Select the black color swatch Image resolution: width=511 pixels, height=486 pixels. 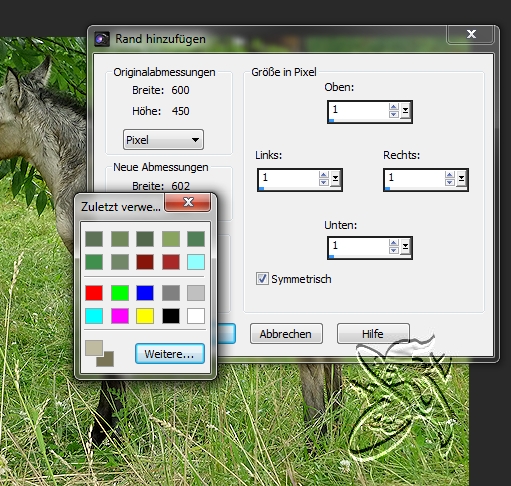pos(171,316)
